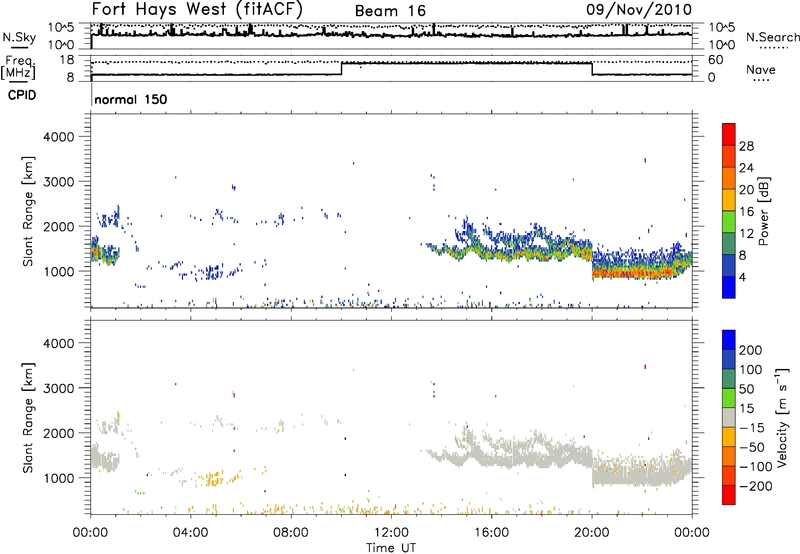This screenshot has width=800, height=554.
Task: Click the '50' velocity colorbar tick
Action: (746, 389)
